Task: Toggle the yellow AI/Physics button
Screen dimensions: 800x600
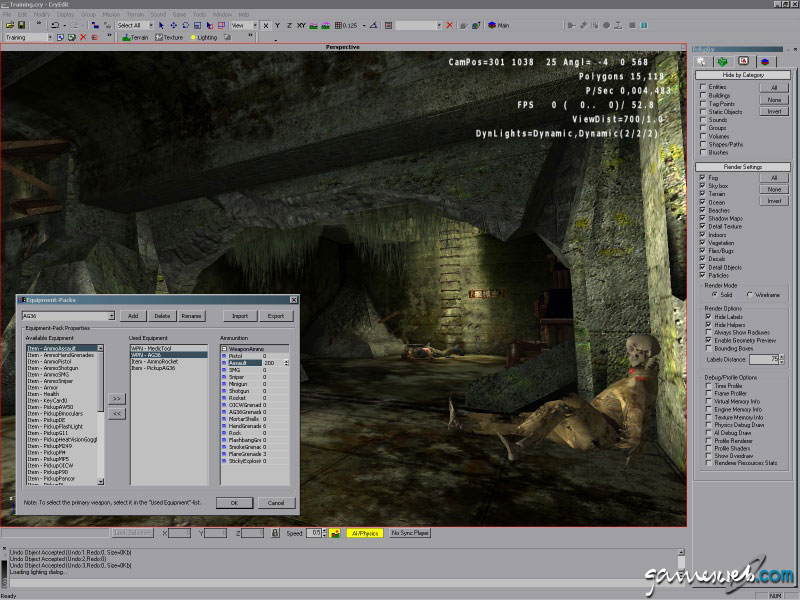Action: [x=365, y=533]
